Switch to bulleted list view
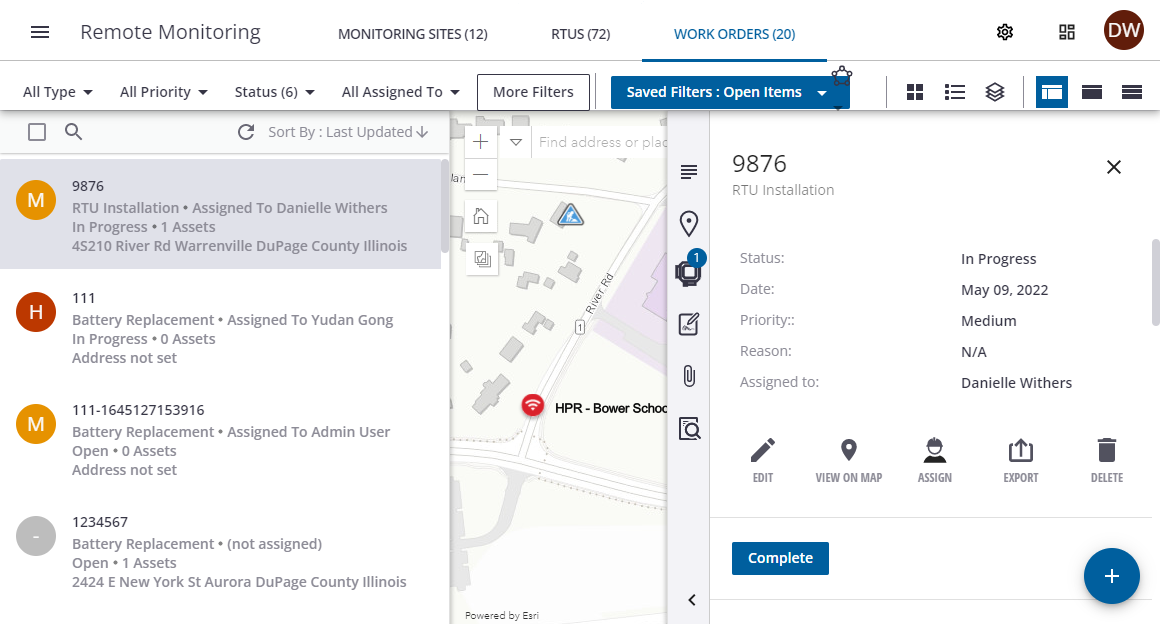Image resolution: width=1160 pixels, height=624 pixels. (x=954, y=92)
